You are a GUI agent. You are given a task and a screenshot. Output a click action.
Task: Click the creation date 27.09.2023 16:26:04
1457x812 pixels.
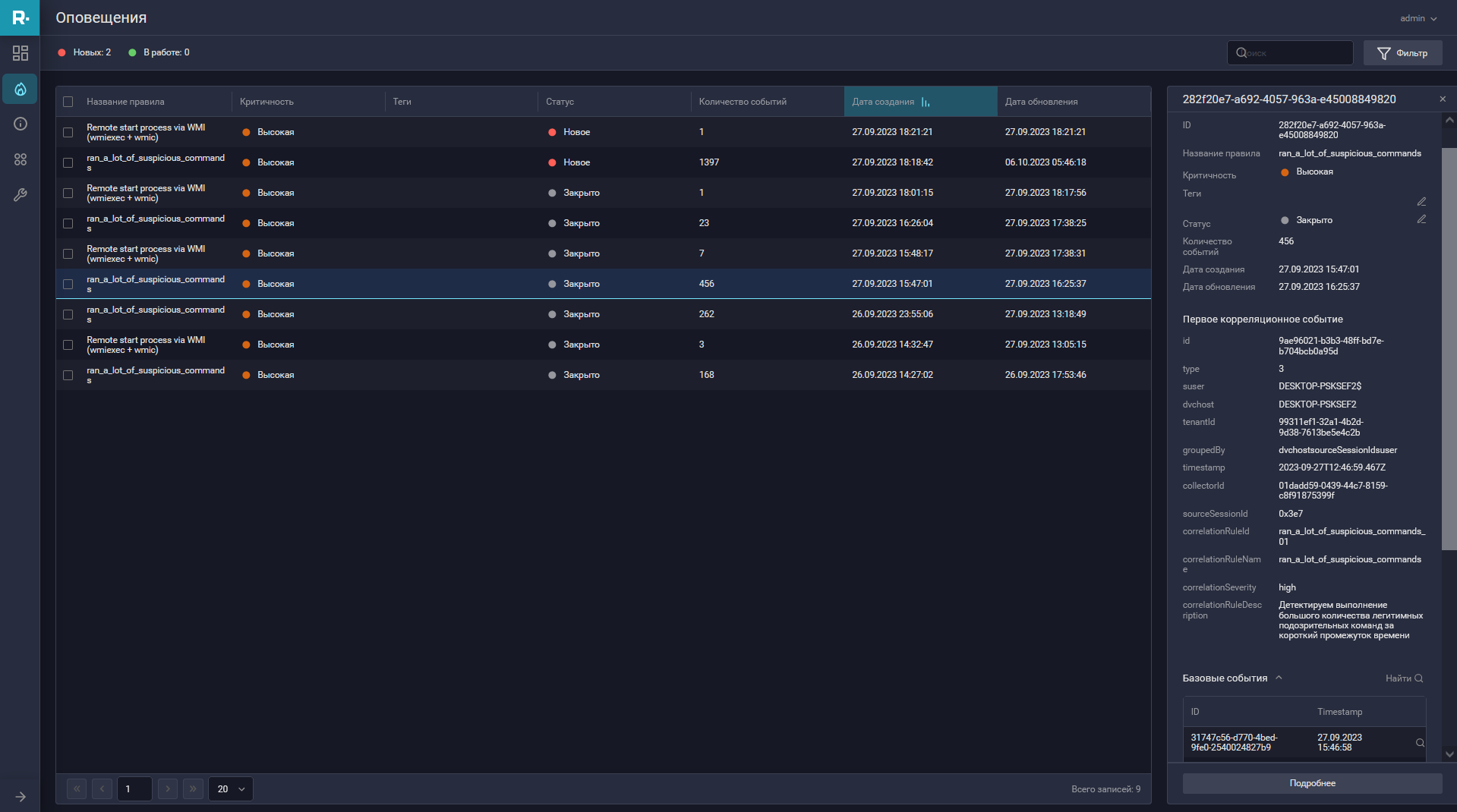pyautogui.click(x=892, y=223)
